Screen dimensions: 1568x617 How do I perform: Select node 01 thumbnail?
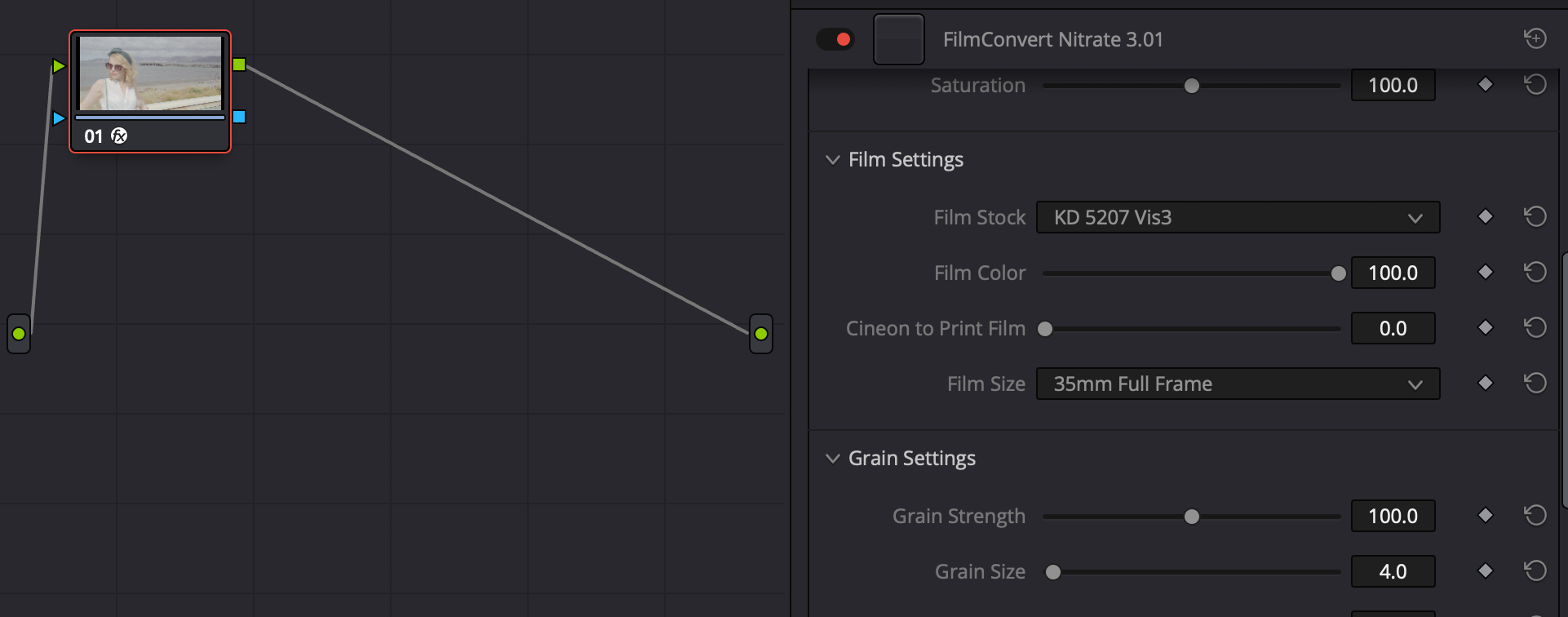pyautogui.click(x=150, y=73)
